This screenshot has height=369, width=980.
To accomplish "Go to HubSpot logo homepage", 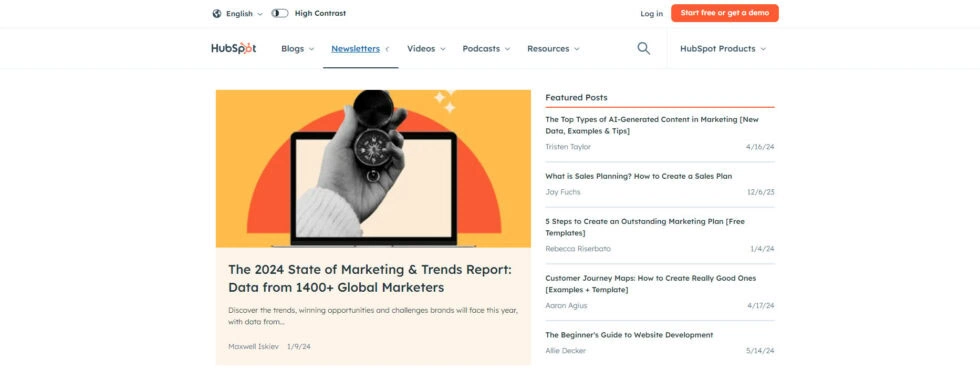I will [234, 48].
